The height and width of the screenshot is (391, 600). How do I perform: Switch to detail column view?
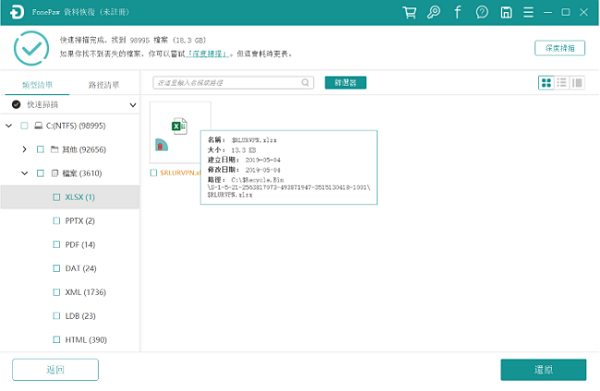(577, 83)
